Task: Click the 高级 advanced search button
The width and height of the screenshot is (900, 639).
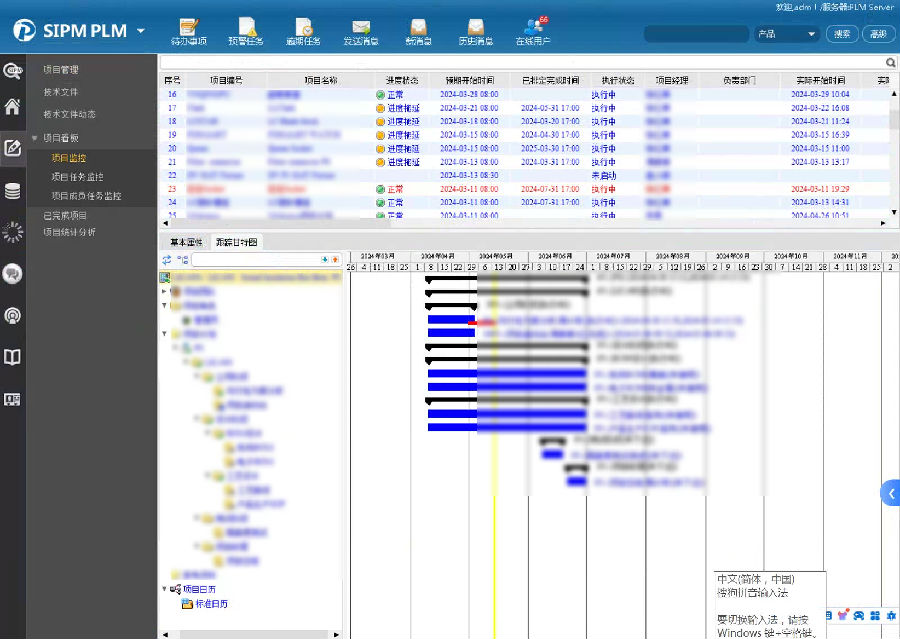Action: 878,34
